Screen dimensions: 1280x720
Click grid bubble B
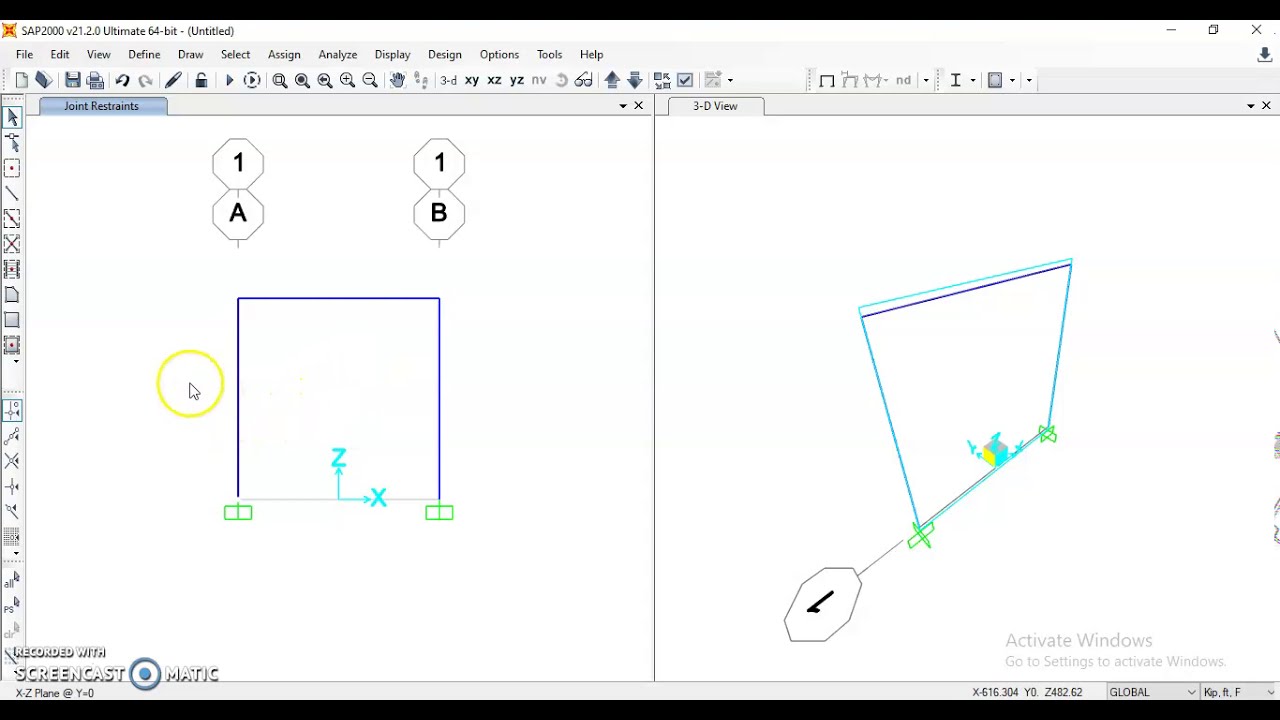click(x=439, y=214)
